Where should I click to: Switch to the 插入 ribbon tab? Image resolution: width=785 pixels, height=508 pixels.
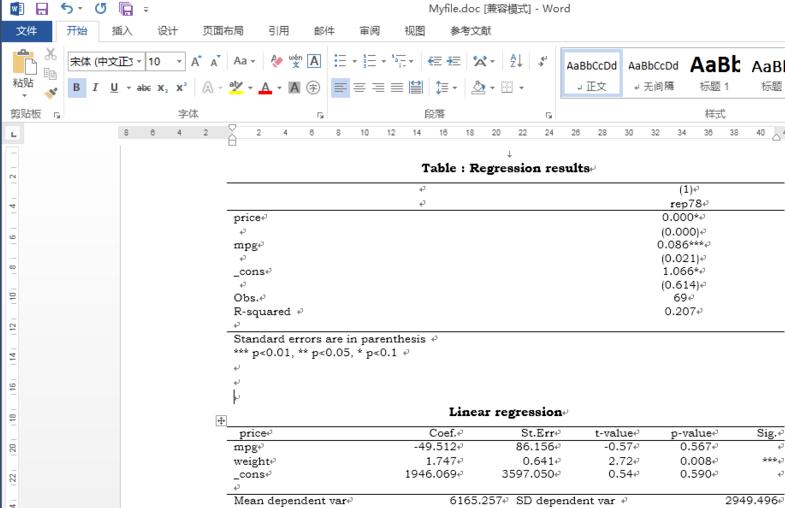tap(122, 31)
